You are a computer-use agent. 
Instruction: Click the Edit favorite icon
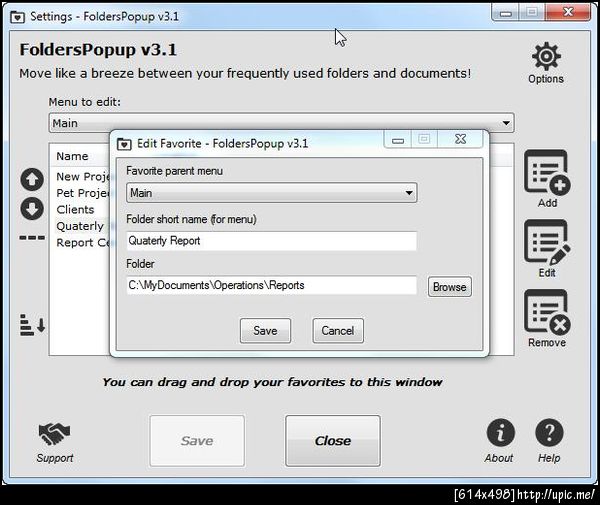pos(547,243)
